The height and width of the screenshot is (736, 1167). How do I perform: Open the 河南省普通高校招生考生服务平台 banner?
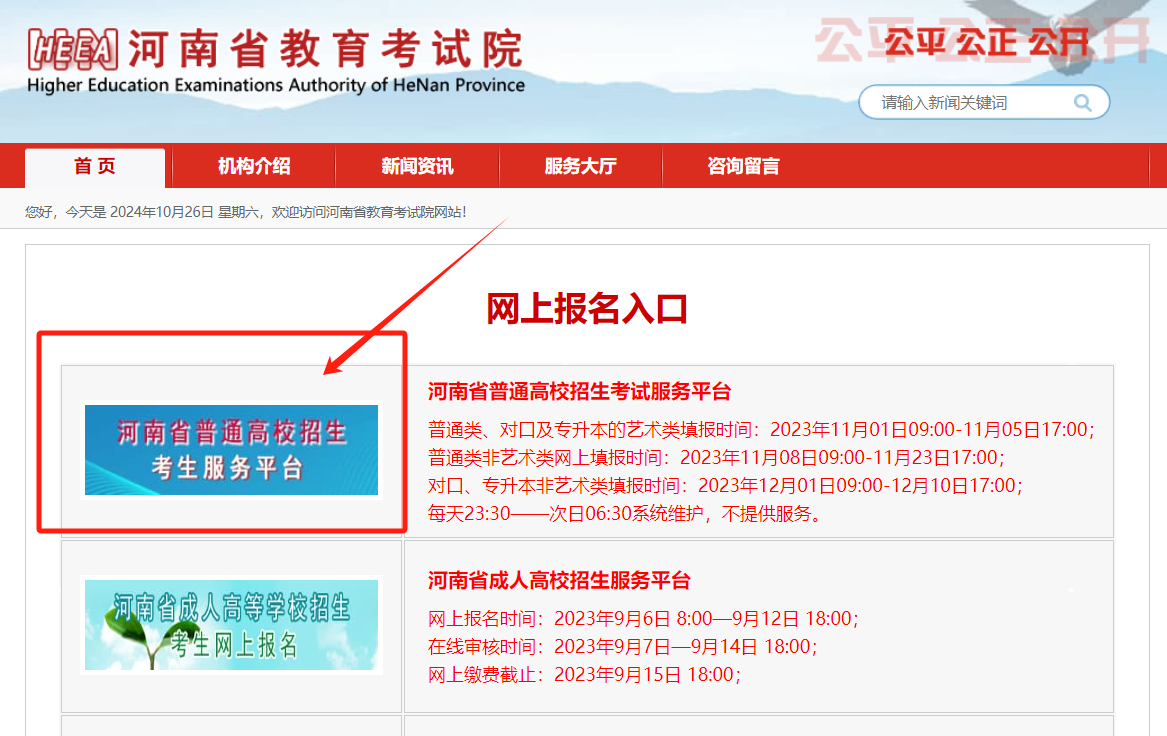231,450
